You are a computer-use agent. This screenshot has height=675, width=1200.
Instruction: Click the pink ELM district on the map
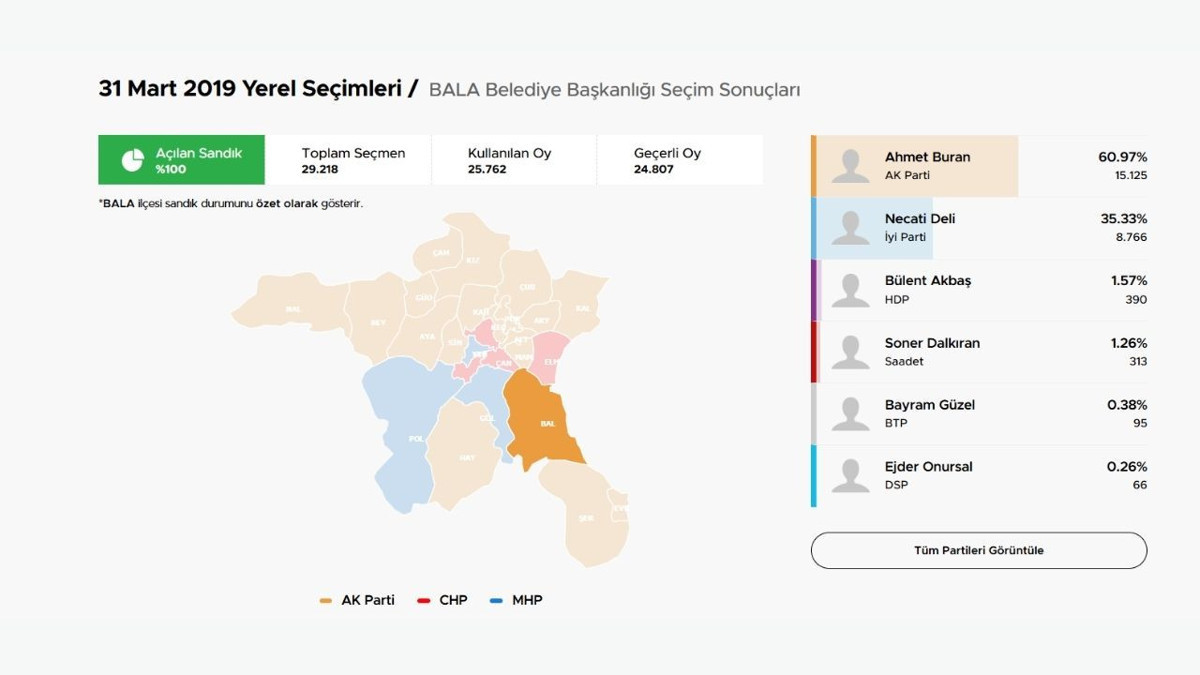click(x=550, y=358)
